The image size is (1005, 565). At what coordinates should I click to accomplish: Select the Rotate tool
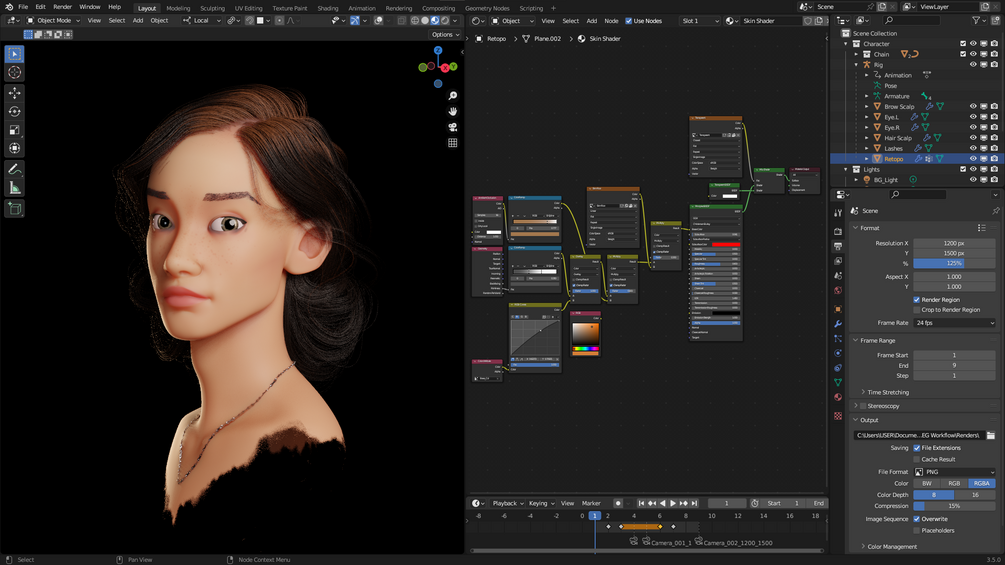[14, 111]
